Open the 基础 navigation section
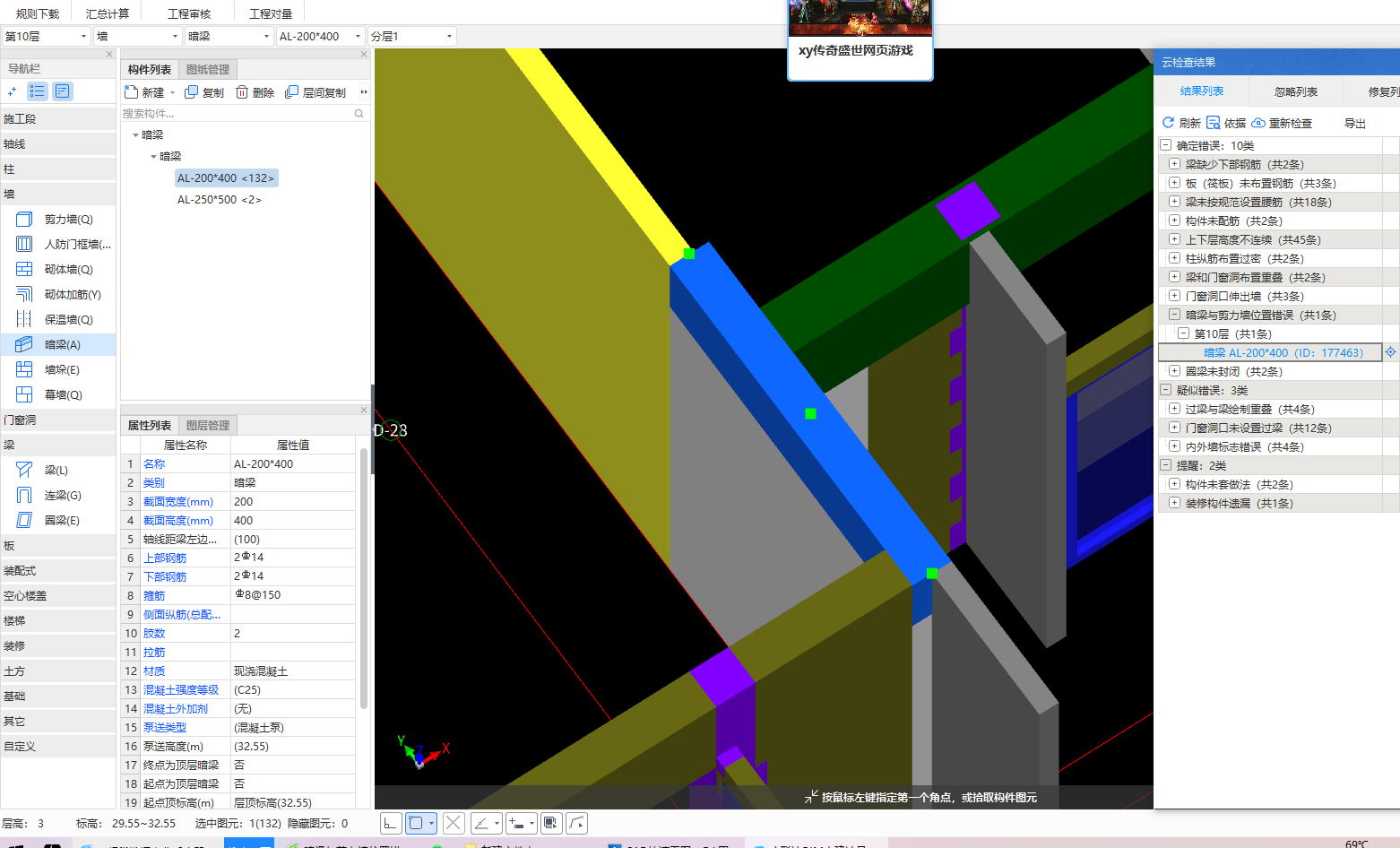 point(58,696)
